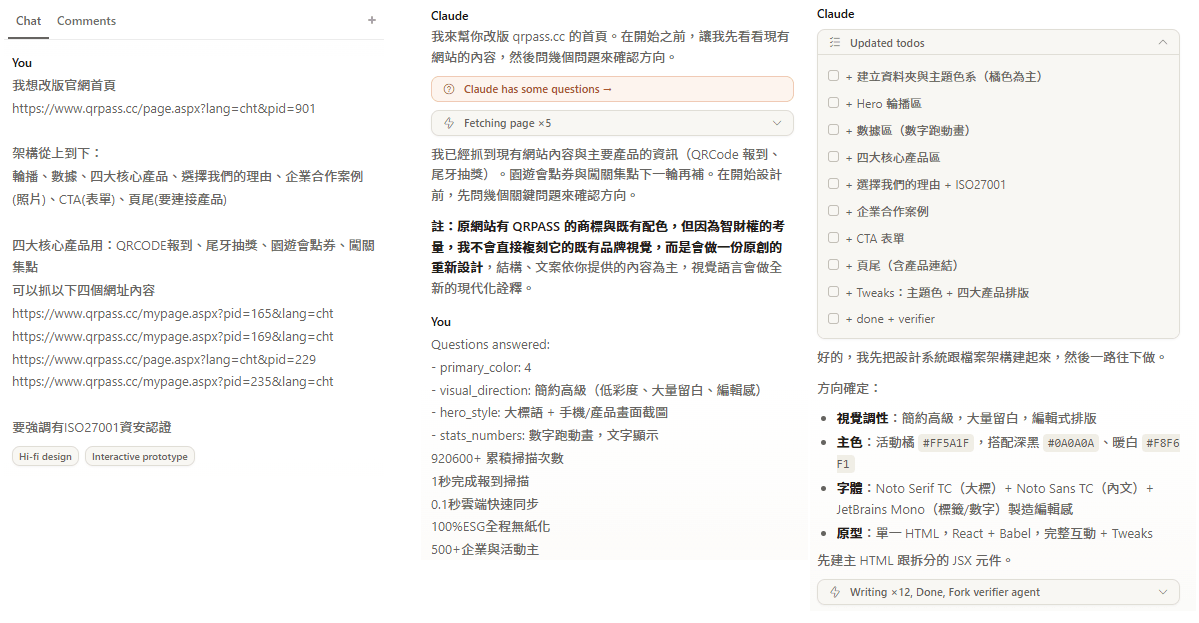This screenshot has width=1199, height=623.
Task: Collapse the Updated todos list
Action: [1161, 43]
